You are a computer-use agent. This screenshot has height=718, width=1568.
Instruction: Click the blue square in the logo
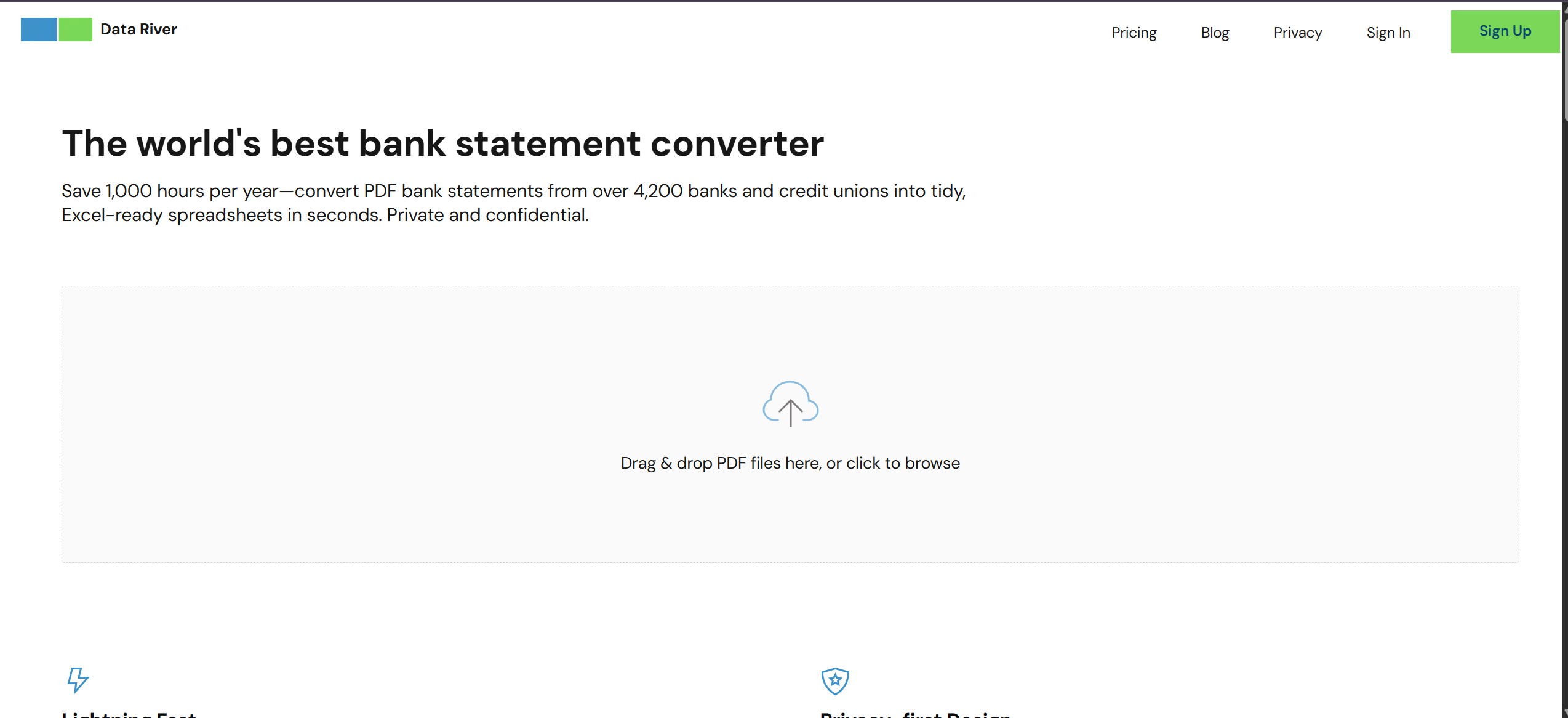[38, 30]
